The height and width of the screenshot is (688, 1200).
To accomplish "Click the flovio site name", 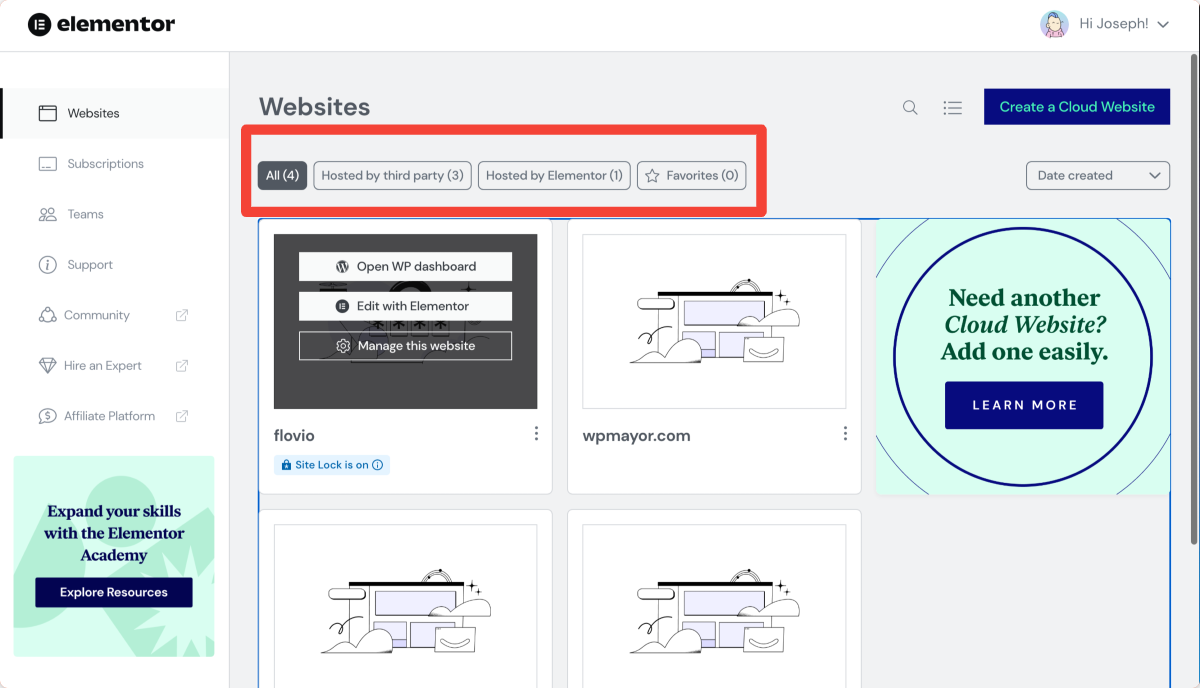I will tap(294, 435).
